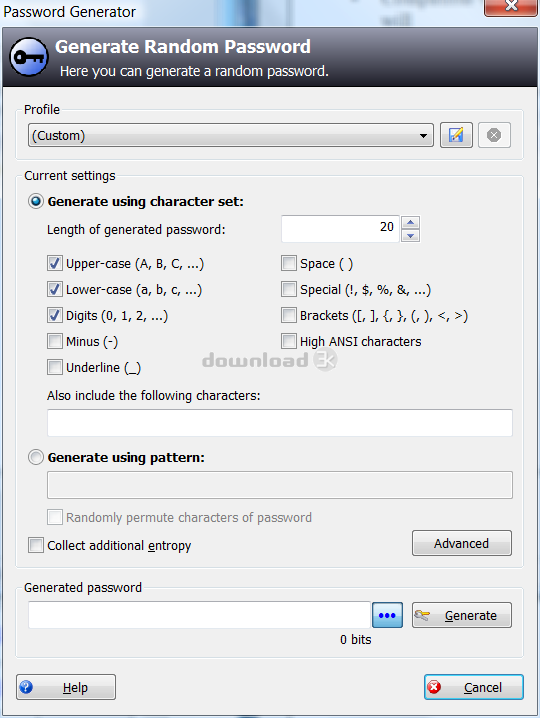Click the Cancel button with red X icon

[474, 687]
